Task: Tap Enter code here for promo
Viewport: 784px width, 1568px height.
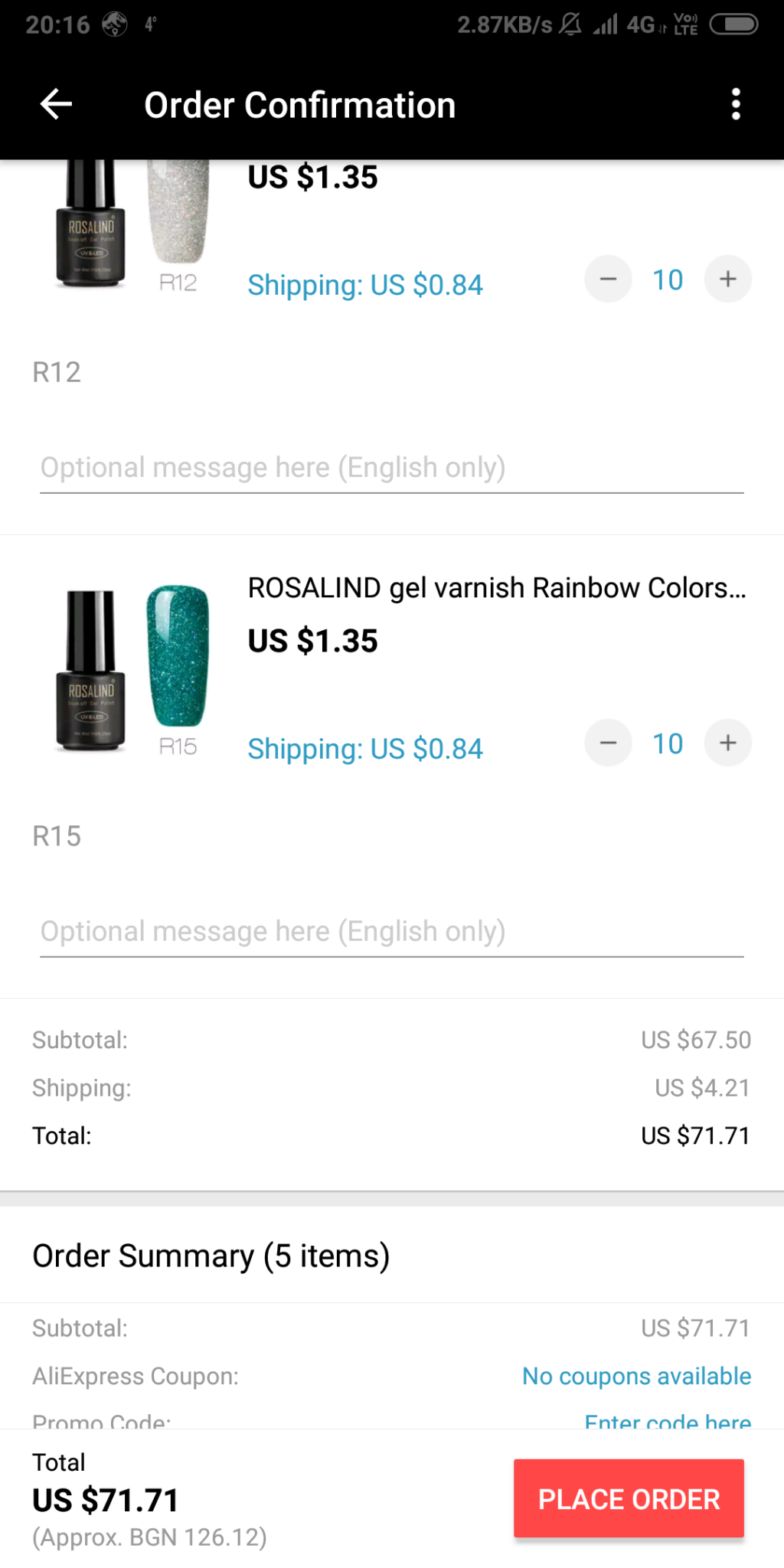Action: click(x=668, y=1420)
